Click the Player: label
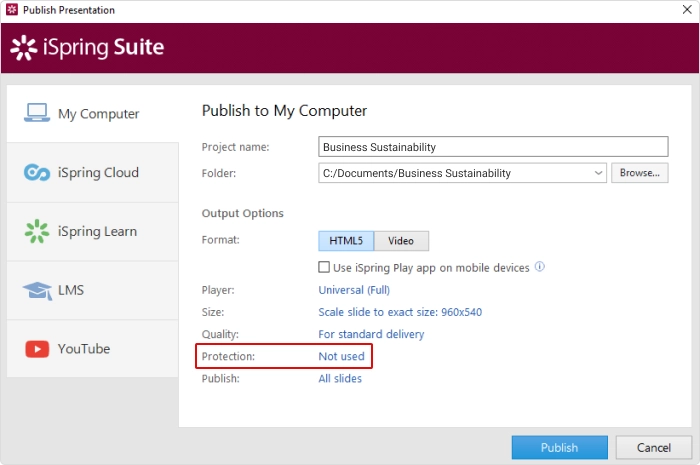Viewport: 700px width, 465px height. 218,290
